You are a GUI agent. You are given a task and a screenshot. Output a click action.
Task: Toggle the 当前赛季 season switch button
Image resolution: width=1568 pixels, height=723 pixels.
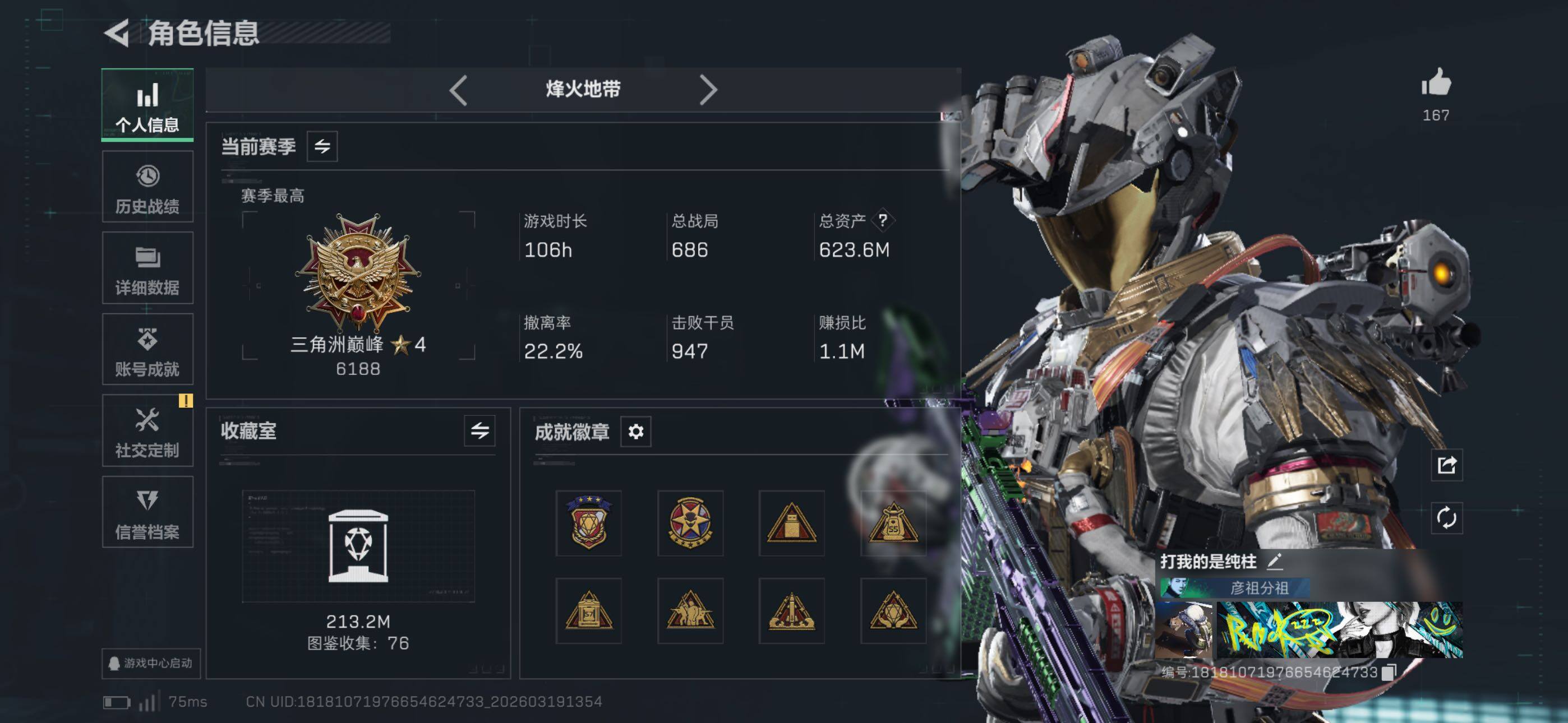[322, 146]
